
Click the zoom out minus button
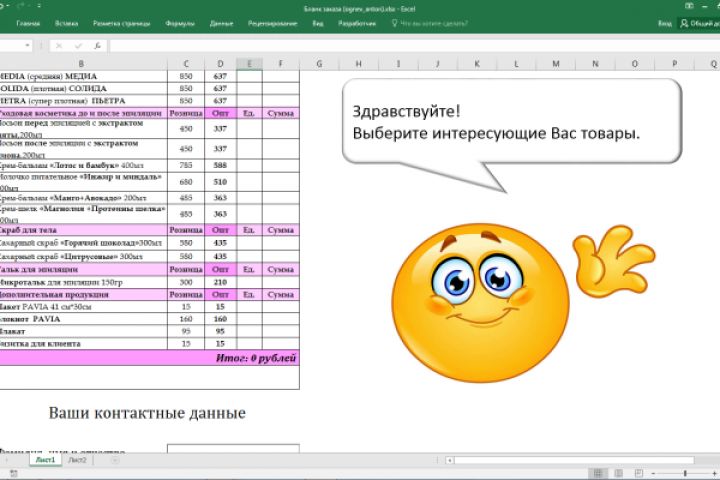click(x=653, y=473)
